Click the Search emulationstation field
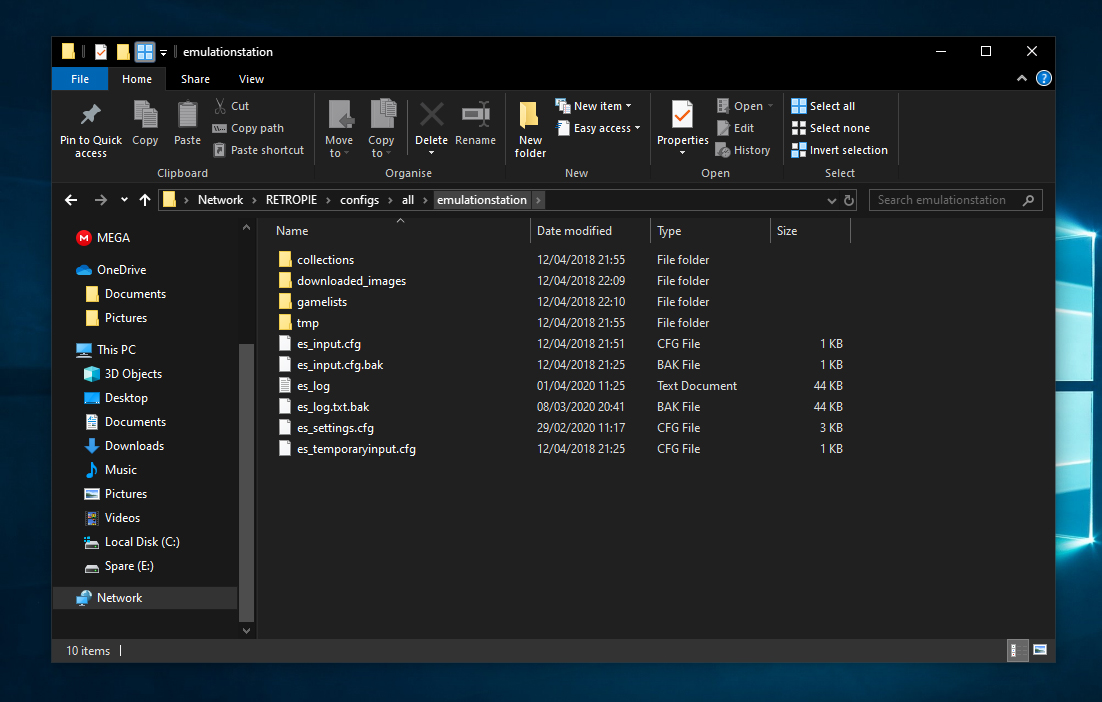The width and height of the screenshot is (1102, 702). click(x=955, y=200)
